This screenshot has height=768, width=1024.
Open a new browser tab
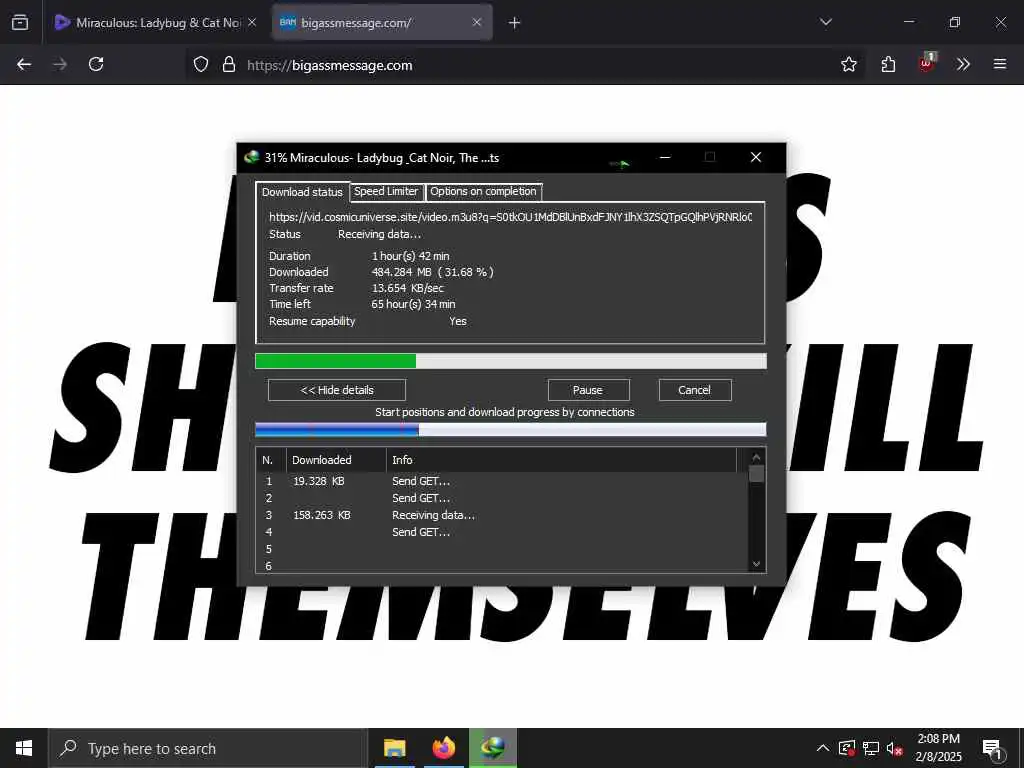click(515, 23)
